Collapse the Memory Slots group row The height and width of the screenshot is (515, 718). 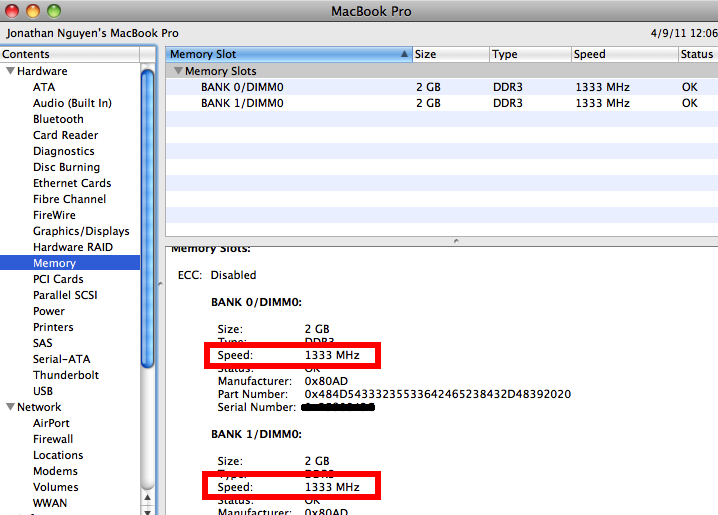[178, 71]
